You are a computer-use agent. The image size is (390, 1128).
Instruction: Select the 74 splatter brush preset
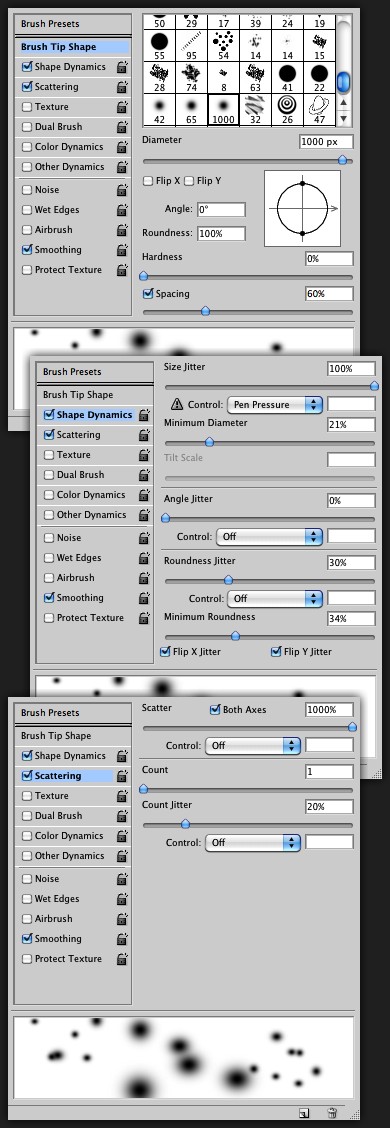click(191, 77)
